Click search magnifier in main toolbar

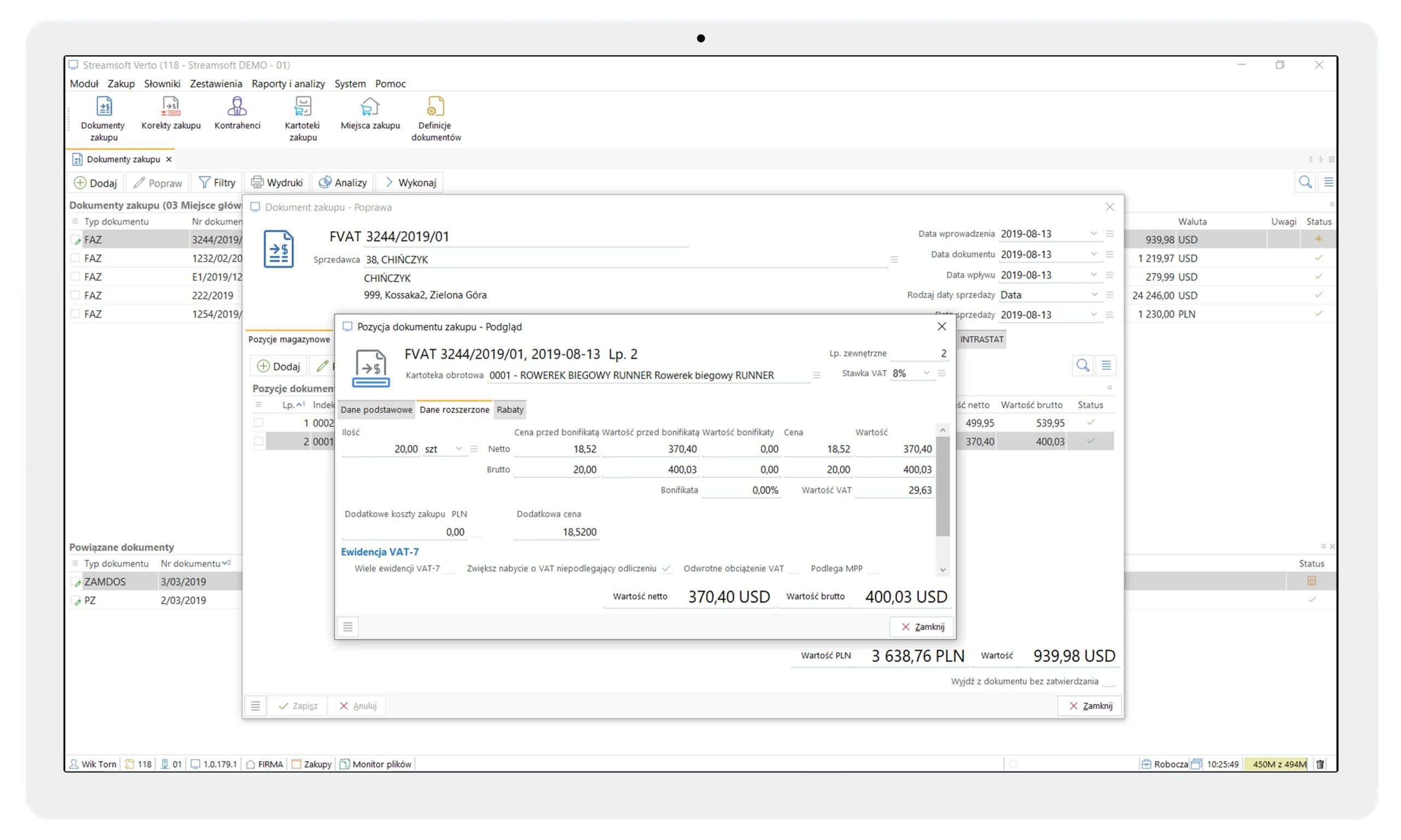click(x=1305, y=182)
